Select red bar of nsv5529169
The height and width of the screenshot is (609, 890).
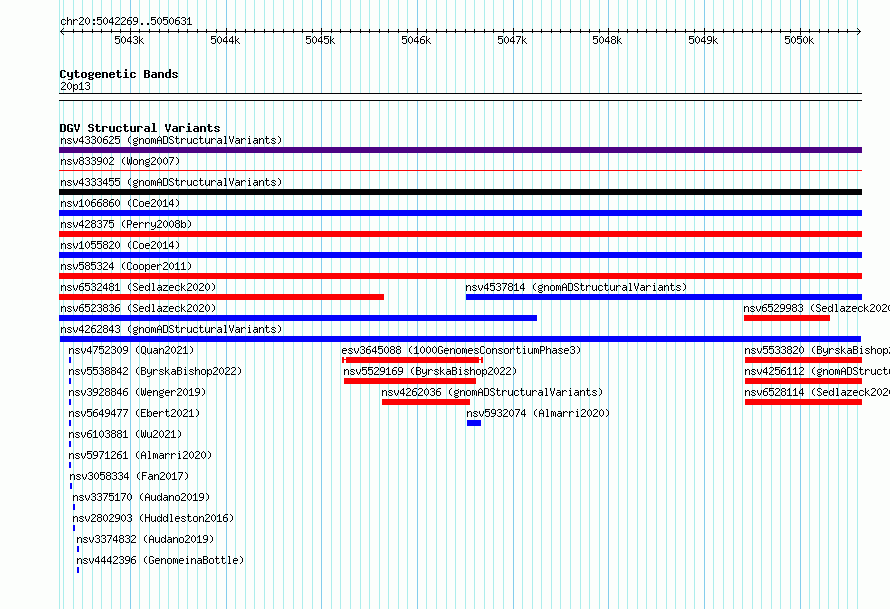(410, 381)
